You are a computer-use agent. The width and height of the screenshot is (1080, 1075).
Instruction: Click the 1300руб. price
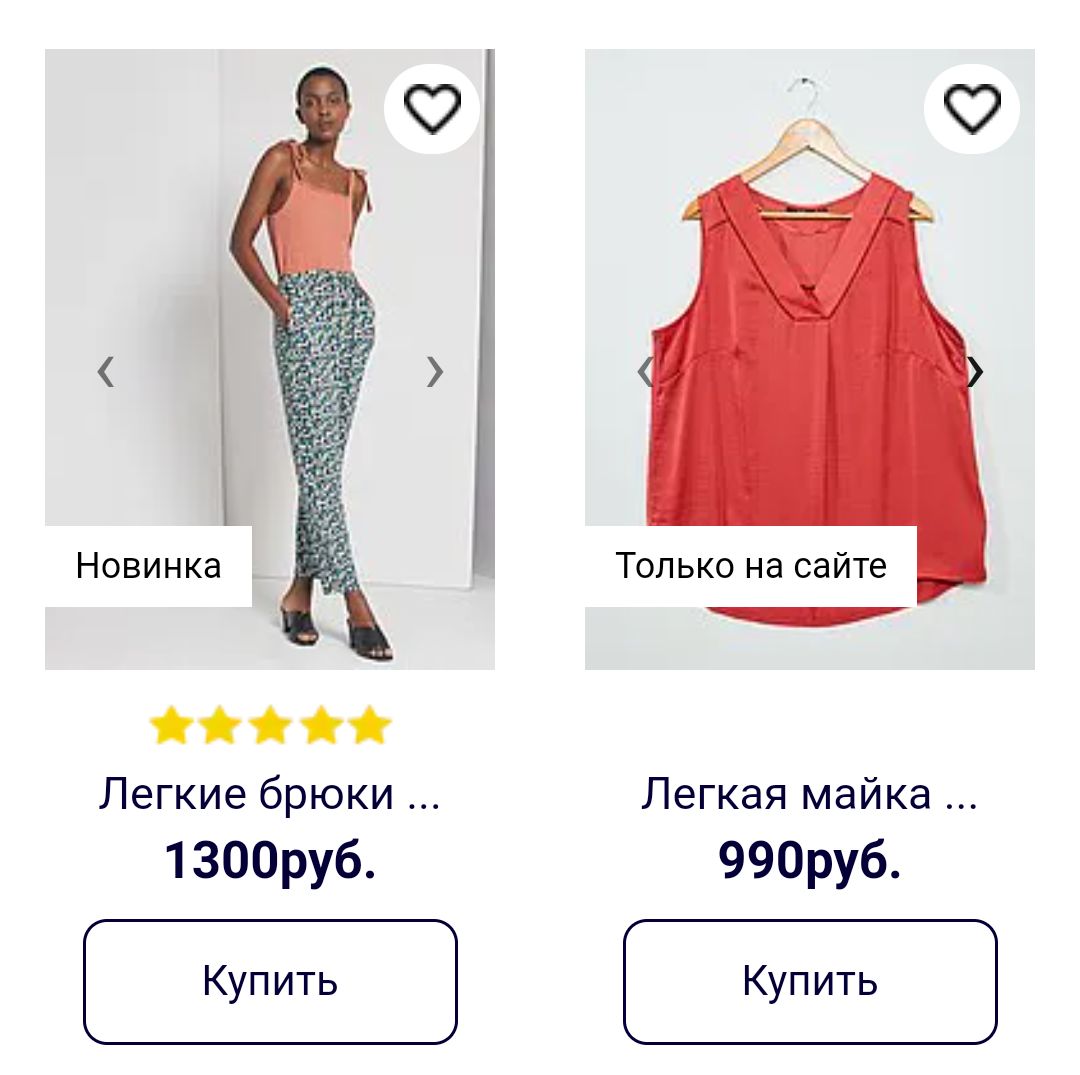point(270,860)
